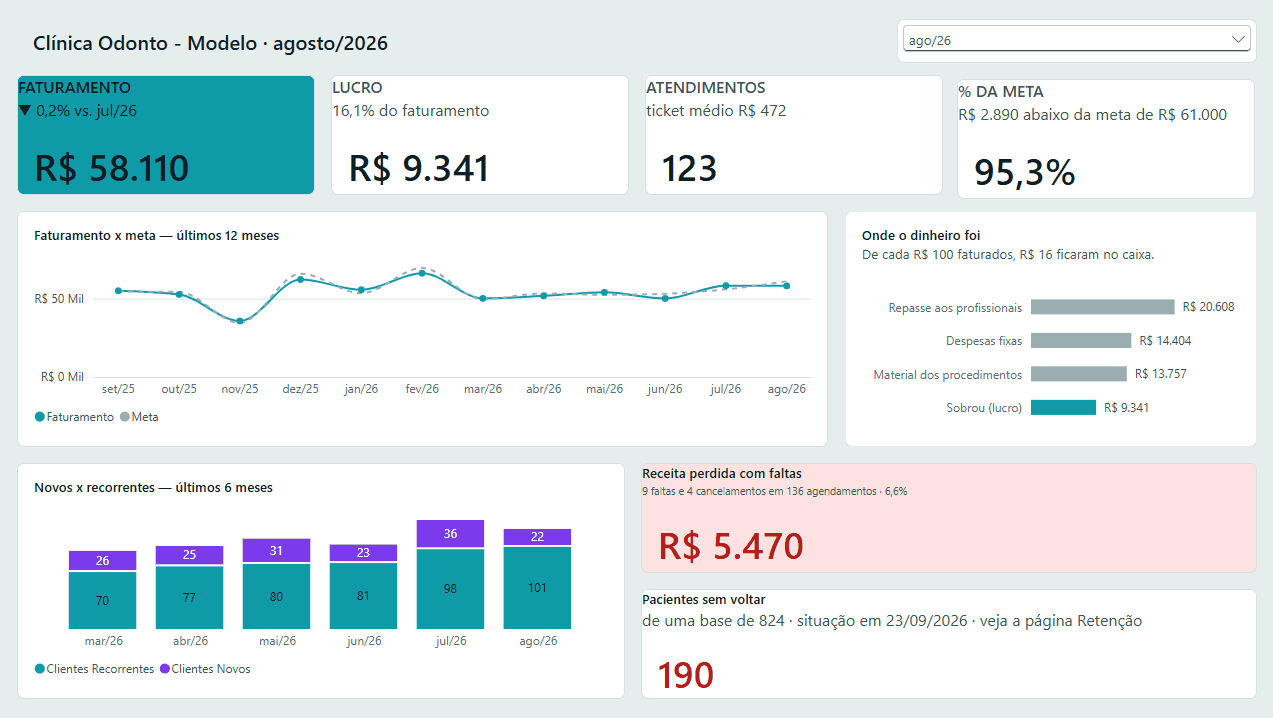
Task: Select the teal 81 segment for jun/26
Action: [x=363, y=596]
